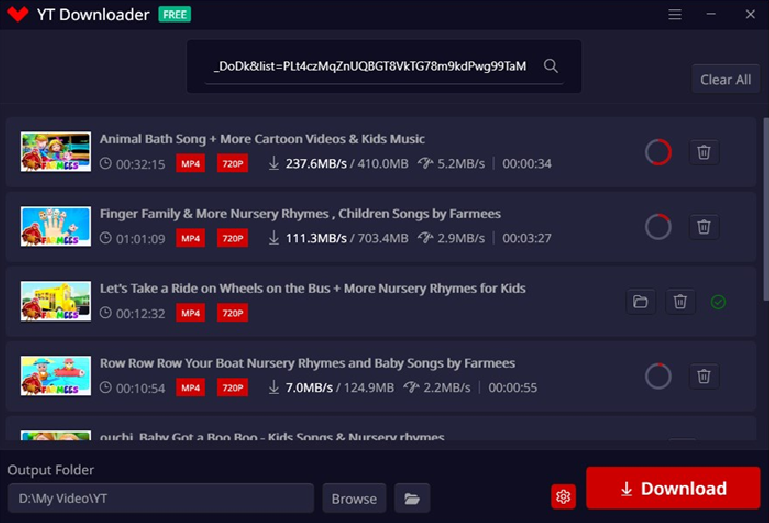The height and width of the screenshot is (523, 769).
Task: Delete the Row Row Row Your Boat download
Action: 704,376
